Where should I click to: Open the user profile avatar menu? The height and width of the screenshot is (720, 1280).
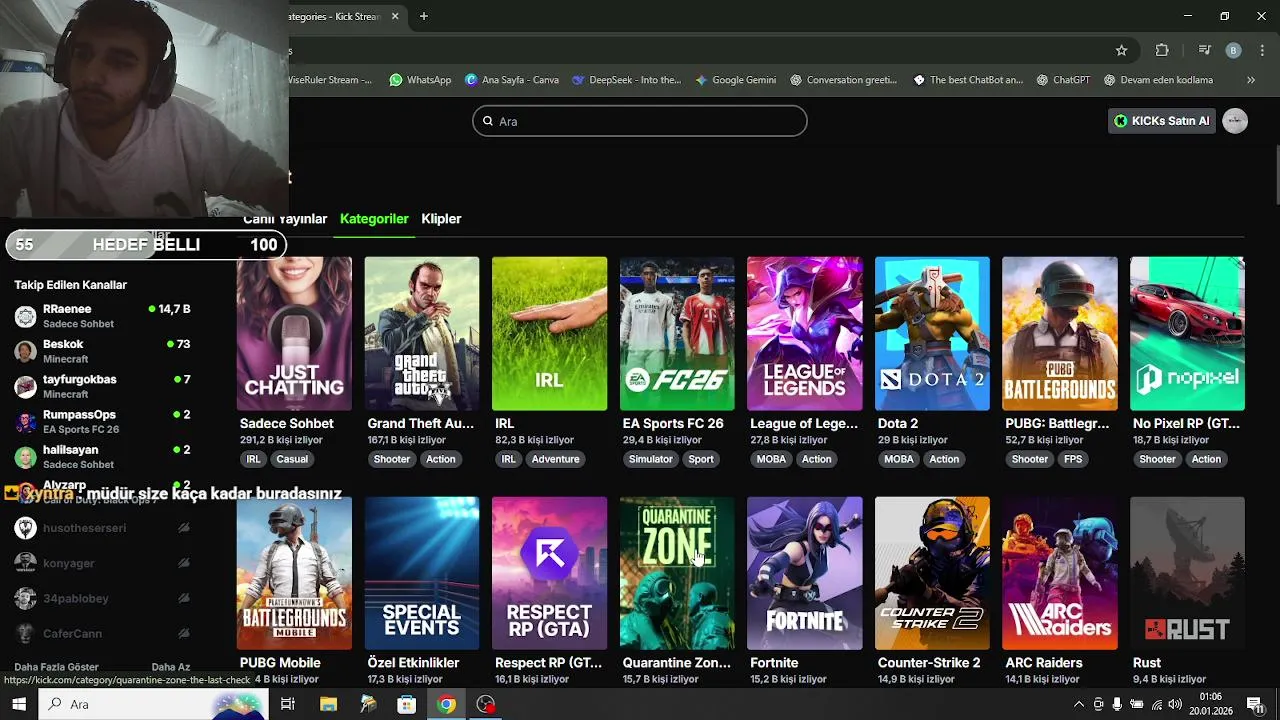click(x=1235, y=121)
